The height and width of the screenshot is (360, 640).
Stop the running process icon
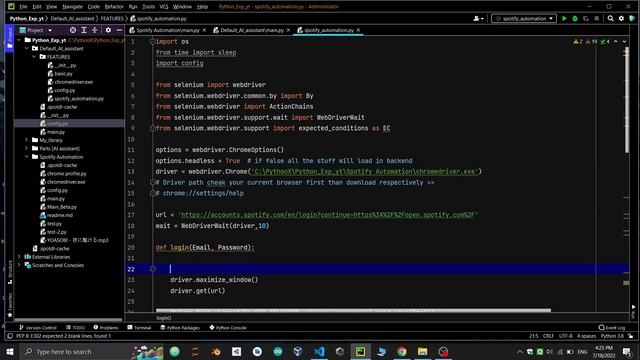596,18
